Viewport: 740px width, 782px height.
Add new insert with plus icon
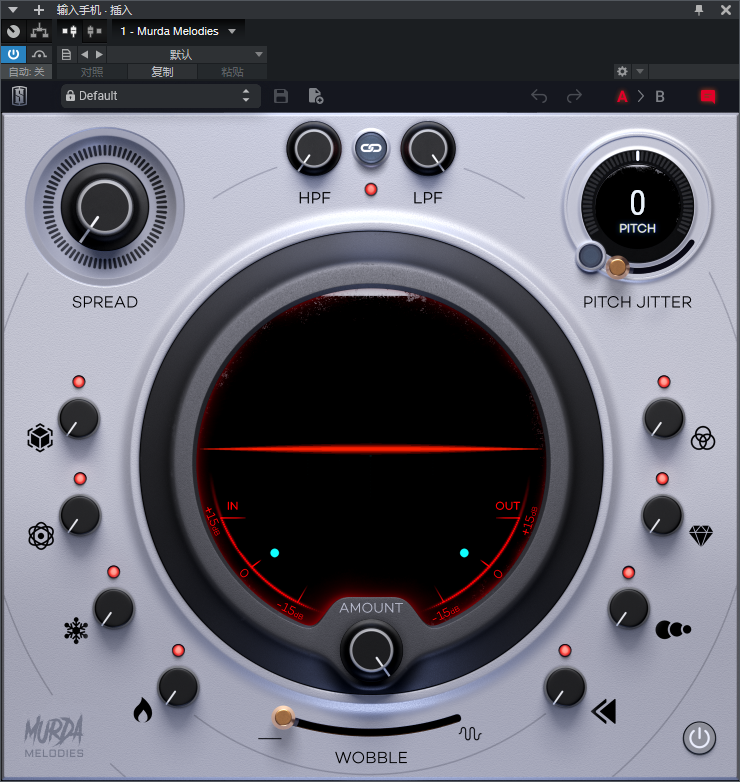click(39, 10)
